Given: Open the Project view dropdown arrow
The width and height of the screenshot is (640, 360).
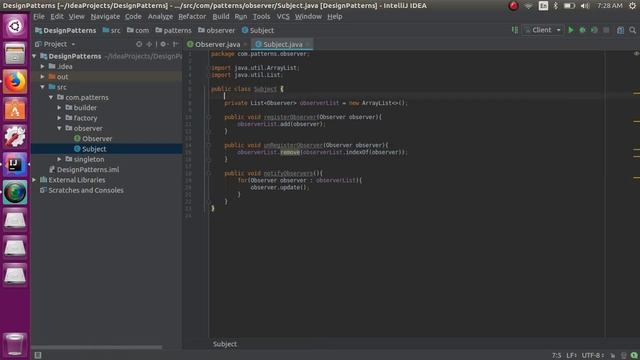Looking at the screenshot, I should coord(73,44).
